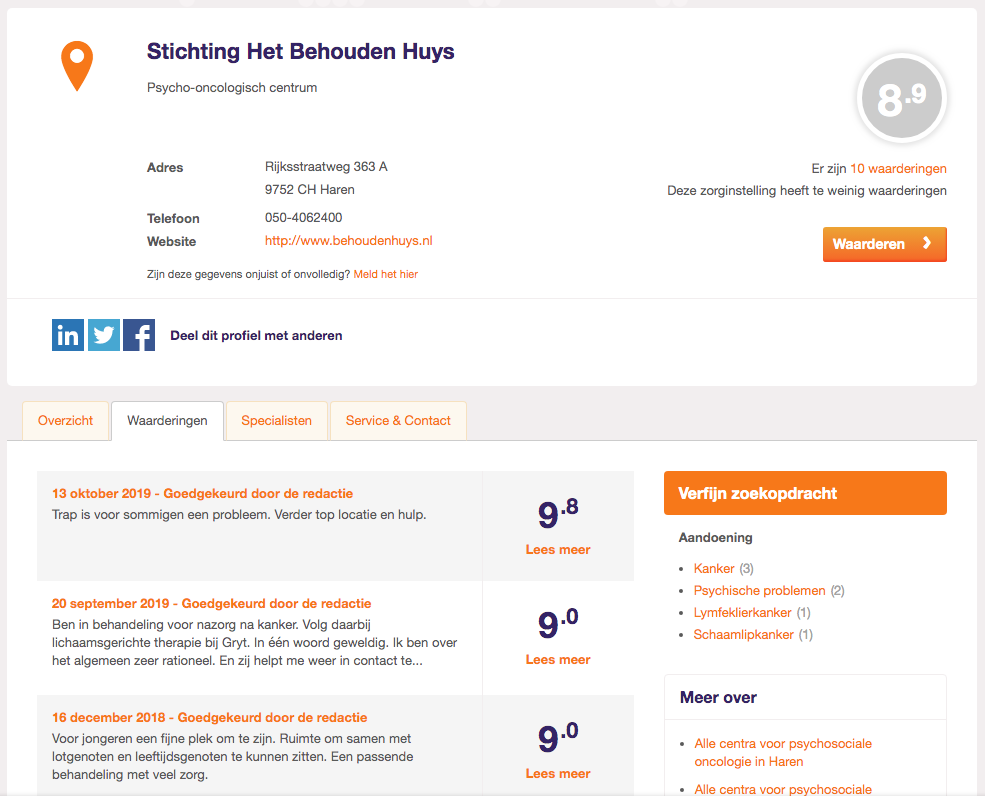Click the Waarderen button
The width and height of the screenshot is (985, 796).
884,244
